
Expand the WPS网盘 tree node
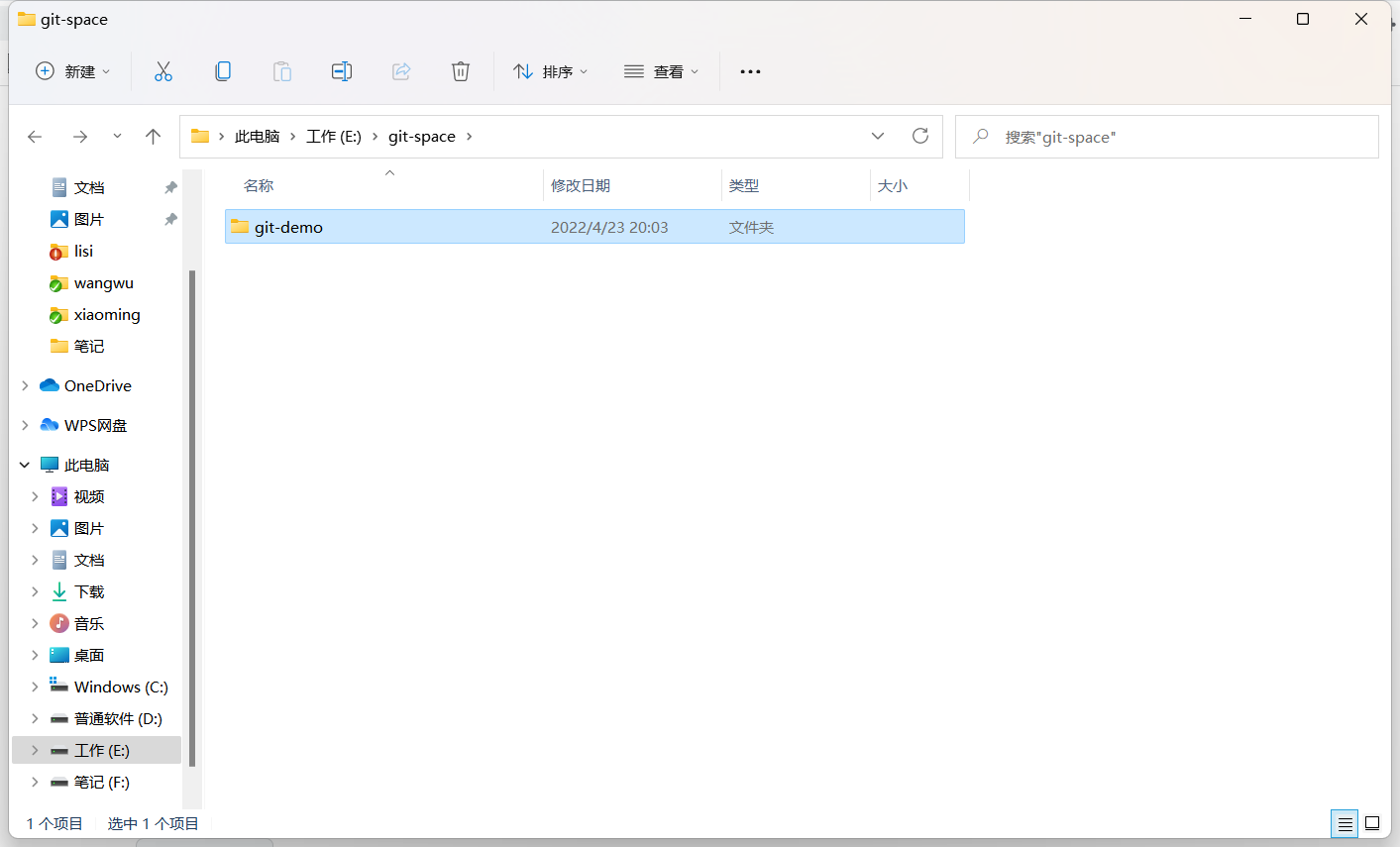[25, 425]
